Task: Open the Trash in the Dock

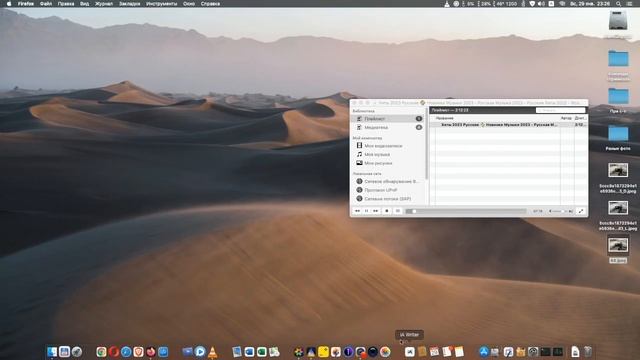Action: [x=588, y=351]
